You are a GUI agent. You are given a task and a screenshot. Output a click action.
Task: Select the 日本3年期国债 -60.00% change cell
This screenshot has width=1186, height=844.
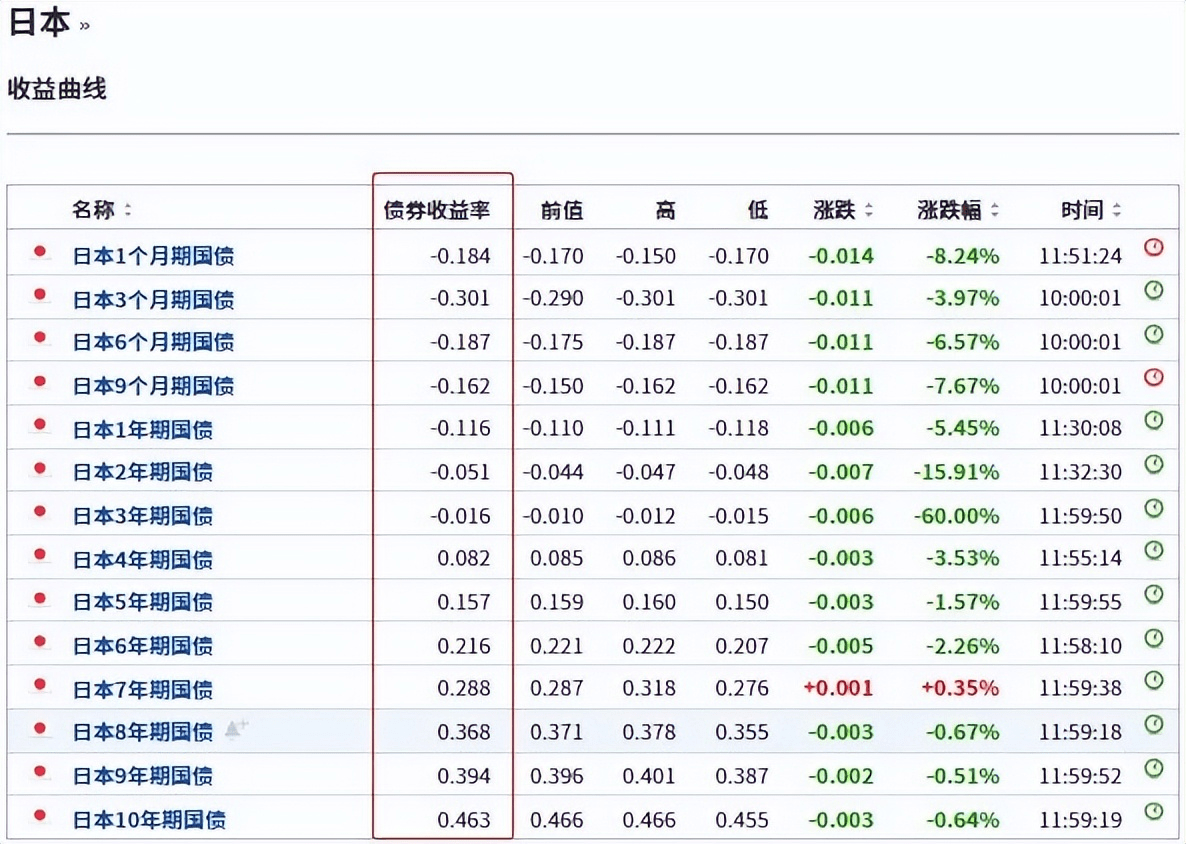[955, 516]
